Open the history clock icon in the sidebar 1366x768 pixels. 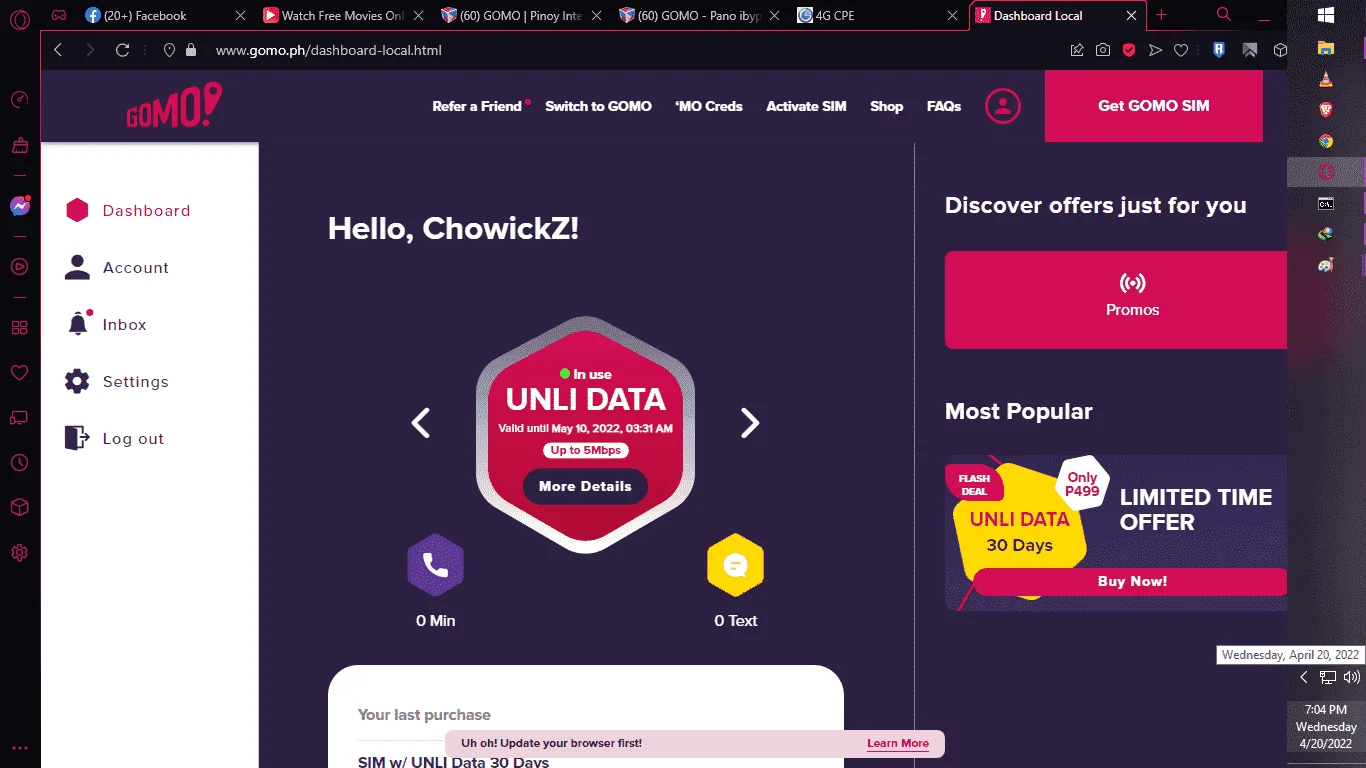[20, 463]
